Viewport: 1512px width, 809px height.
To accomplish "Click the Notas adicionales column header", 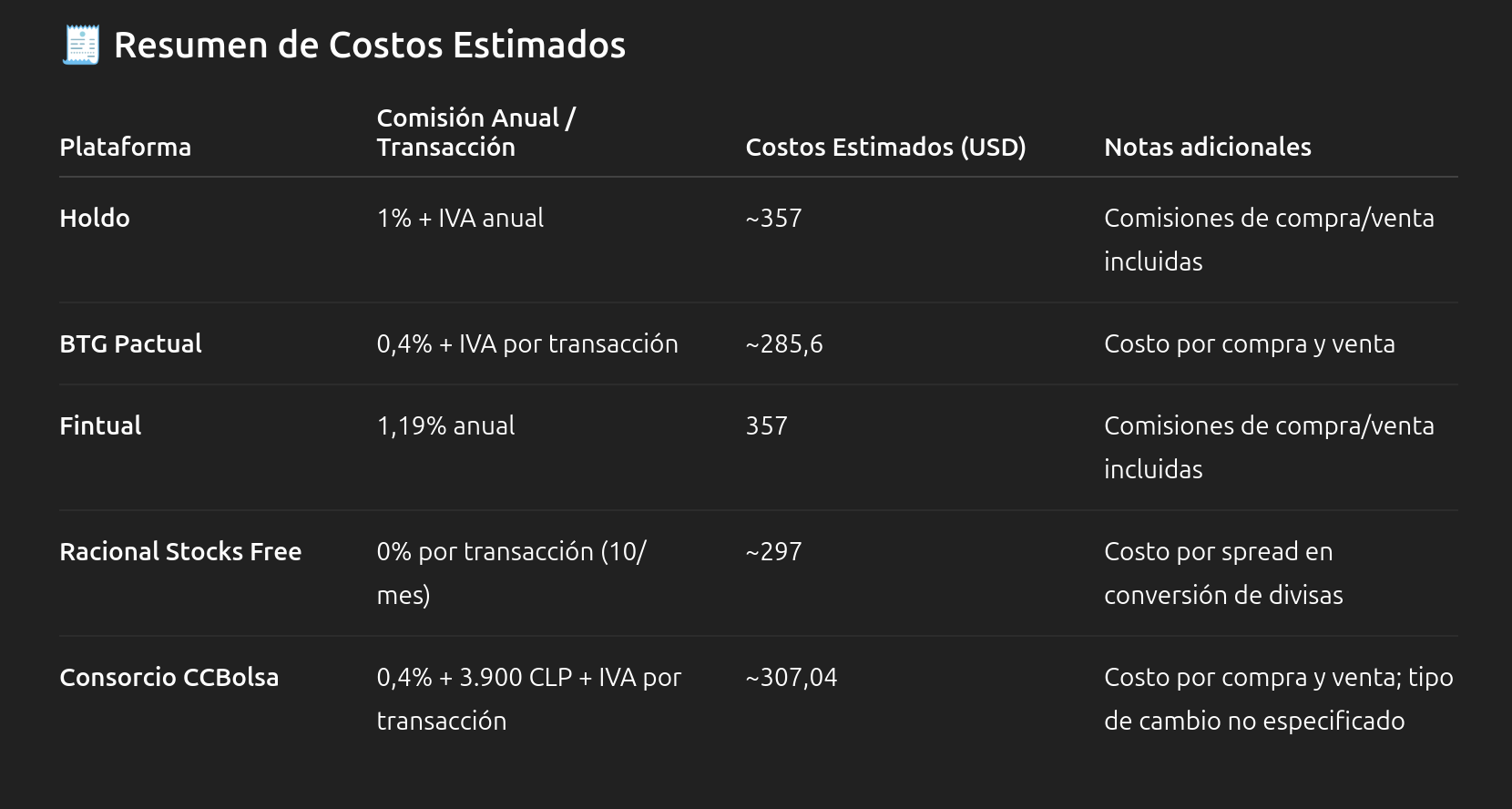I will [1208, 147].
